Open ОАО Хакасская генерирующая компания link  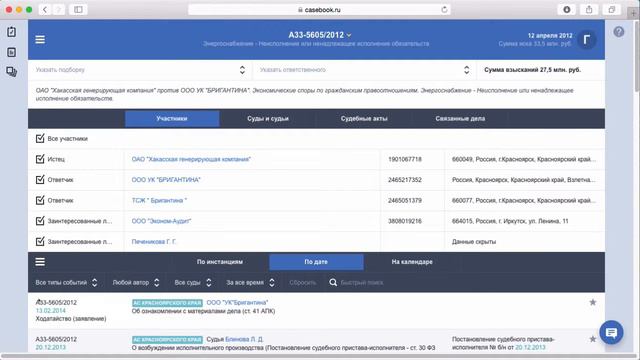(191, 159)
